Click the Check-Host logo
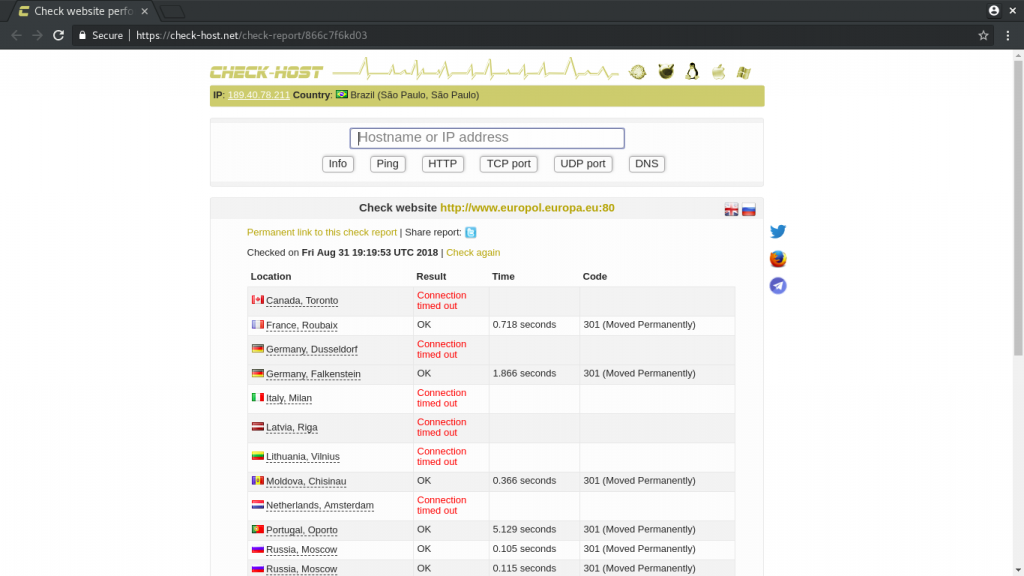The image size is (1024, 576). (266, 72)
